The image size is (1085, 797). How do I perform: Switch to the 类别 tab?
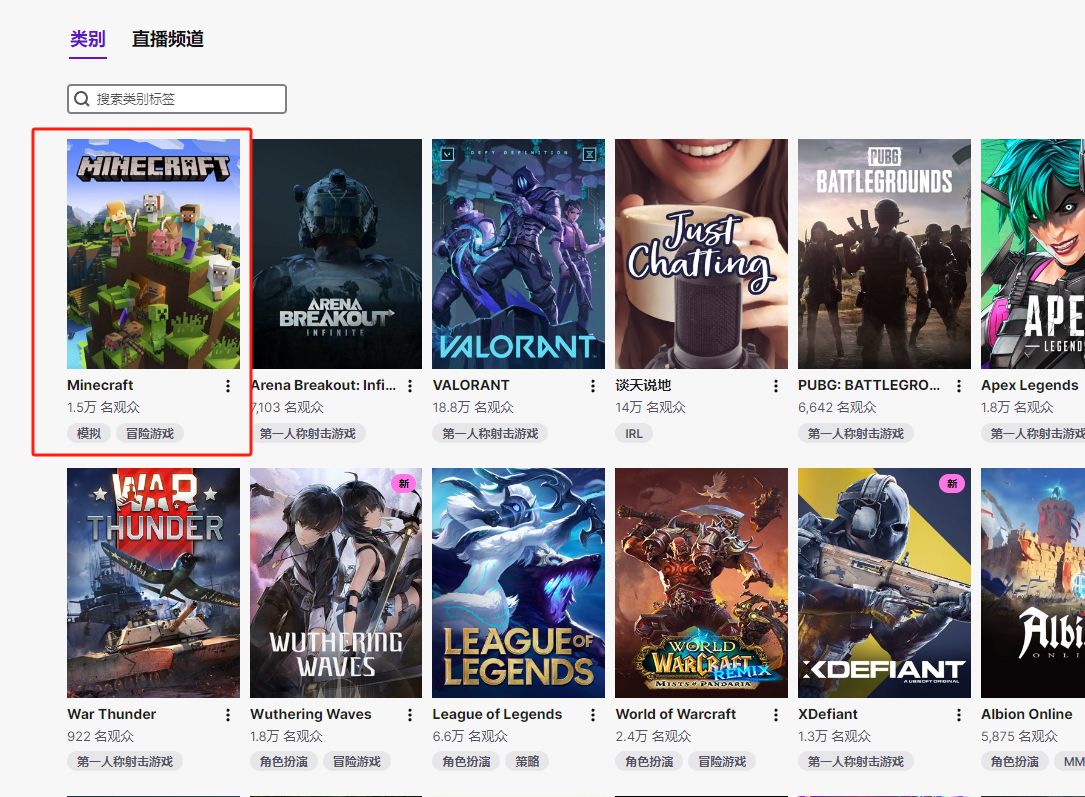point(88,39)
